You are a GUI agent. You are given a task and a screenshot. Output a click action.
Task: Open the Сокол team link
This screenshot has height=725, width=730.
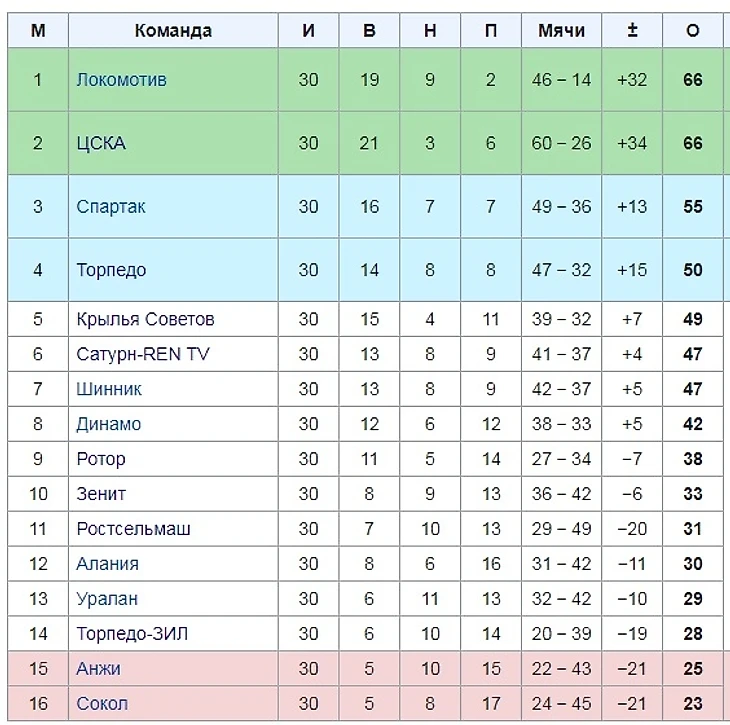(102, 703)
